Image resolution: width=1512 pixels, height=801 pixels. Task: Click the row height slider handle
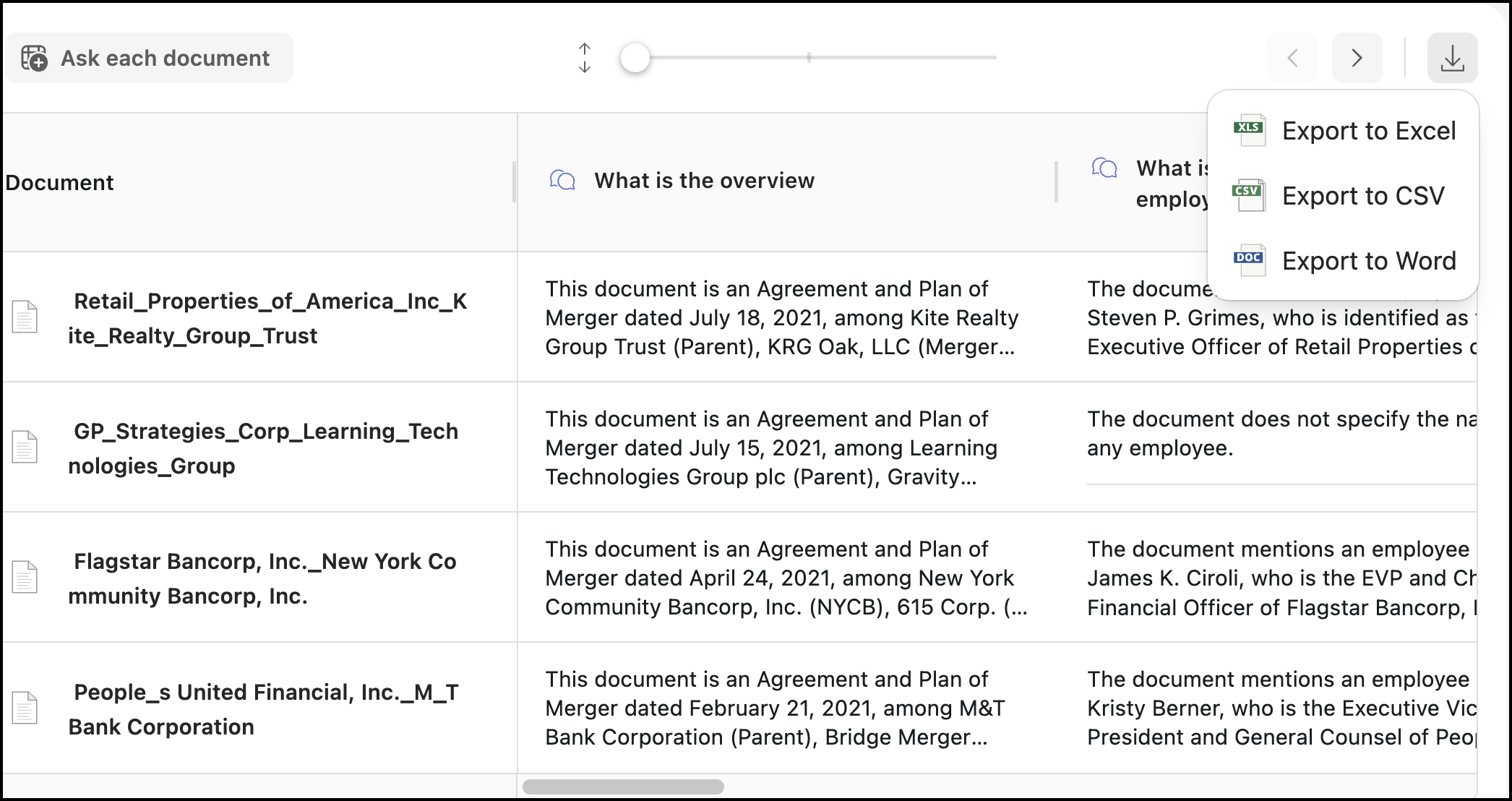pos(635,58)
